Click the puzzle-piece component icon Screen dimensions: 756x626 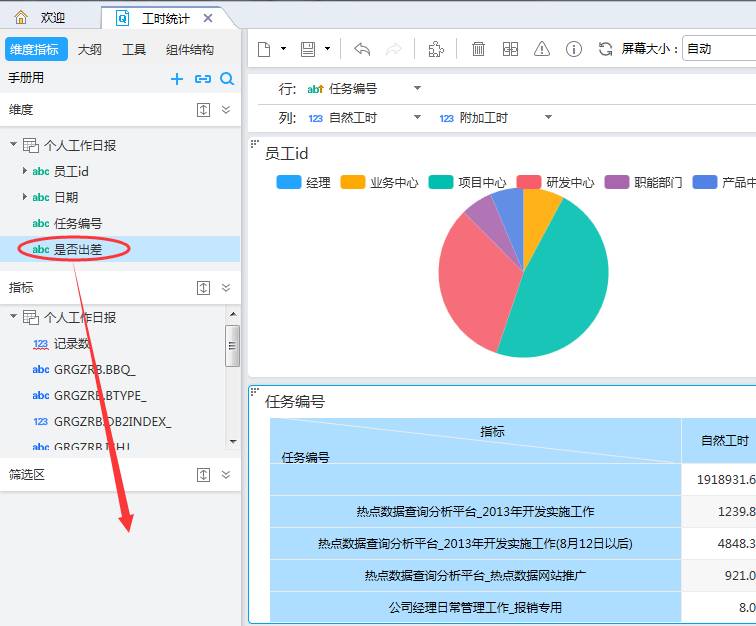pyautogui.click(x=436, y=49)
